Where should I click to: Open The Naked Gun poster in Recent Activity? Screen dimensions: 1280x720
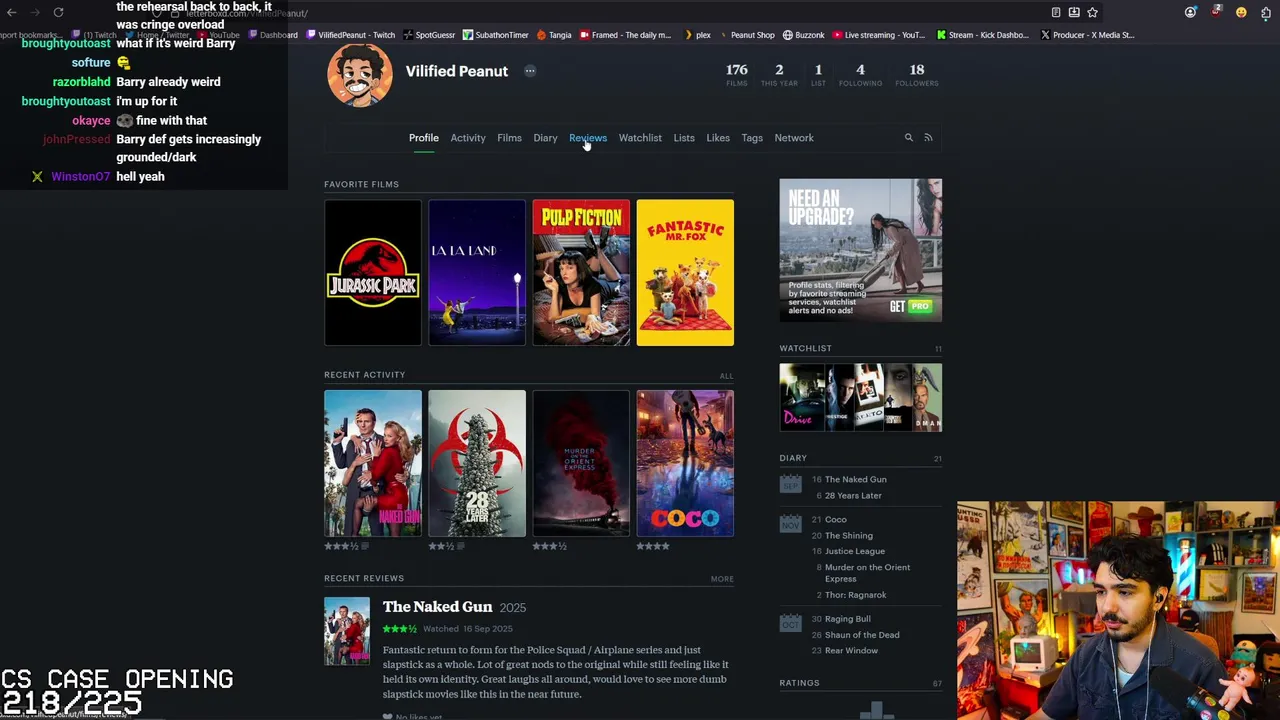click(373, 463)
